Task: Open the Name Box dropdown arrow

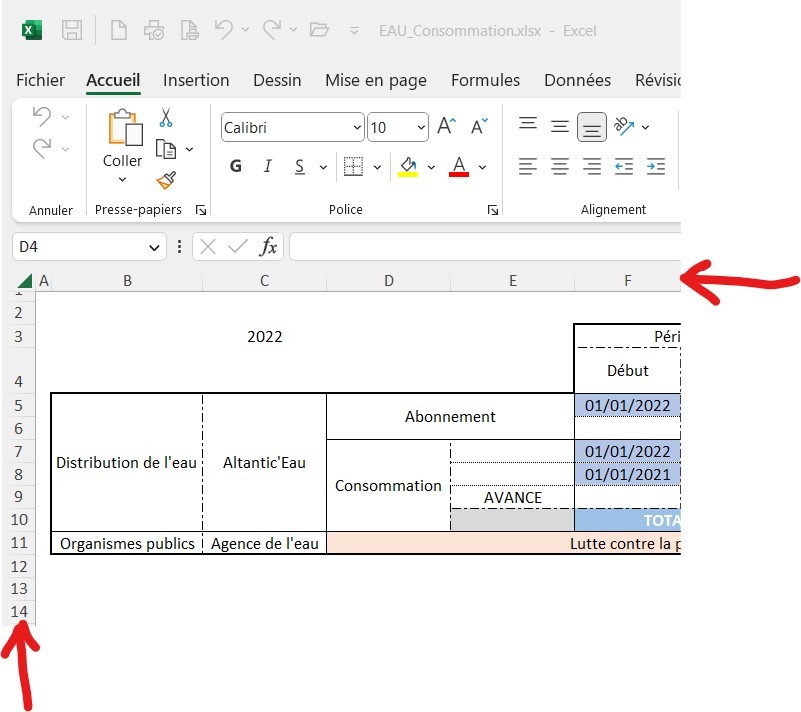Action: click(x=154, y=248)
